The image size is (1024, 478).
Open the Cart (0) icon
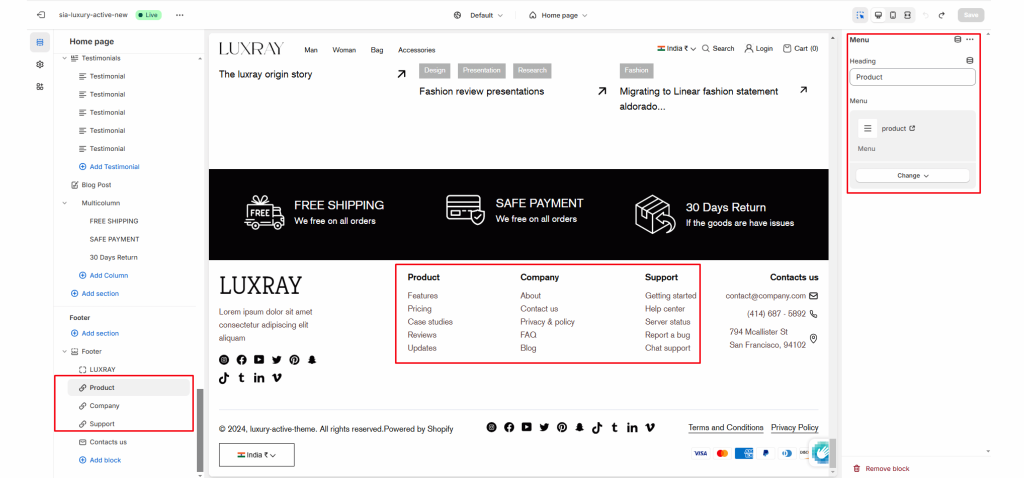point(787,48)
